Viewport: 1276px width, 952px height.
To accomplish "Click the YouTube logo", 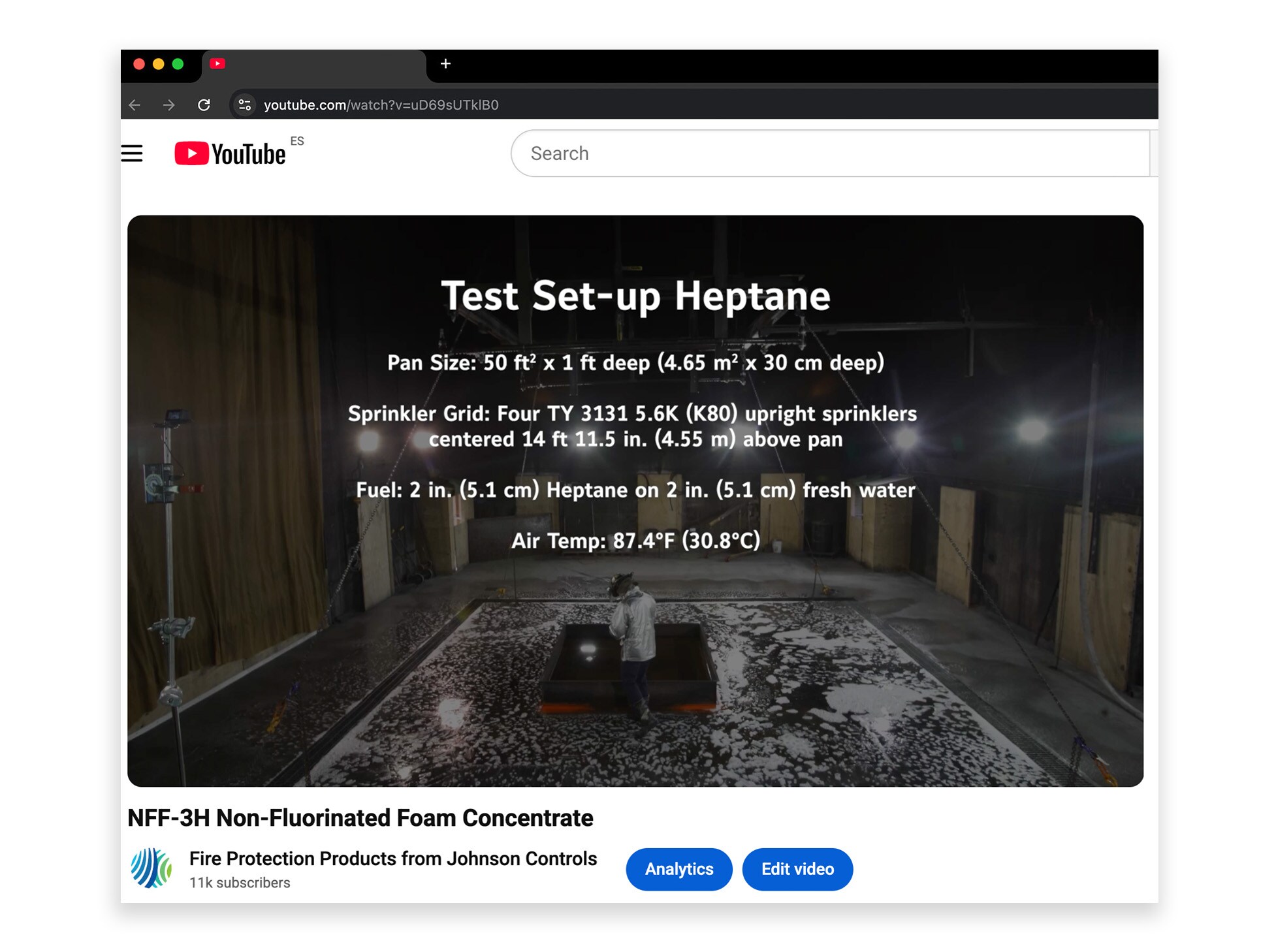I will 230,154.
